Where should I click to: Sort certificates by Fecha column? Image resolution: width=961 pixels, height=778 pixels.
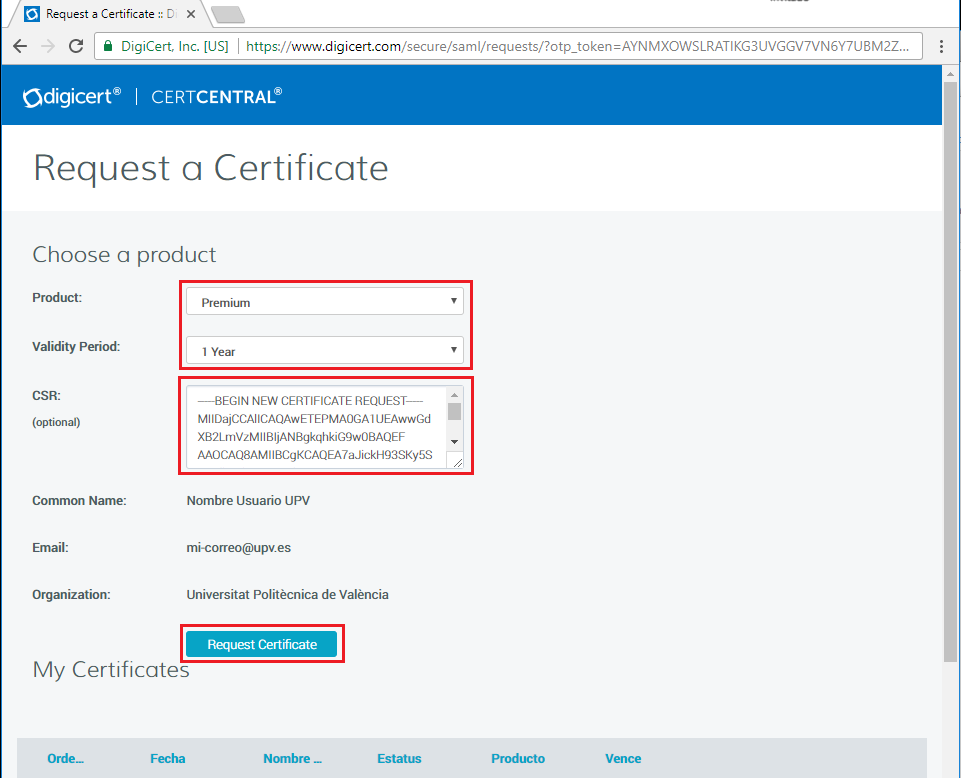click(167, 759)
